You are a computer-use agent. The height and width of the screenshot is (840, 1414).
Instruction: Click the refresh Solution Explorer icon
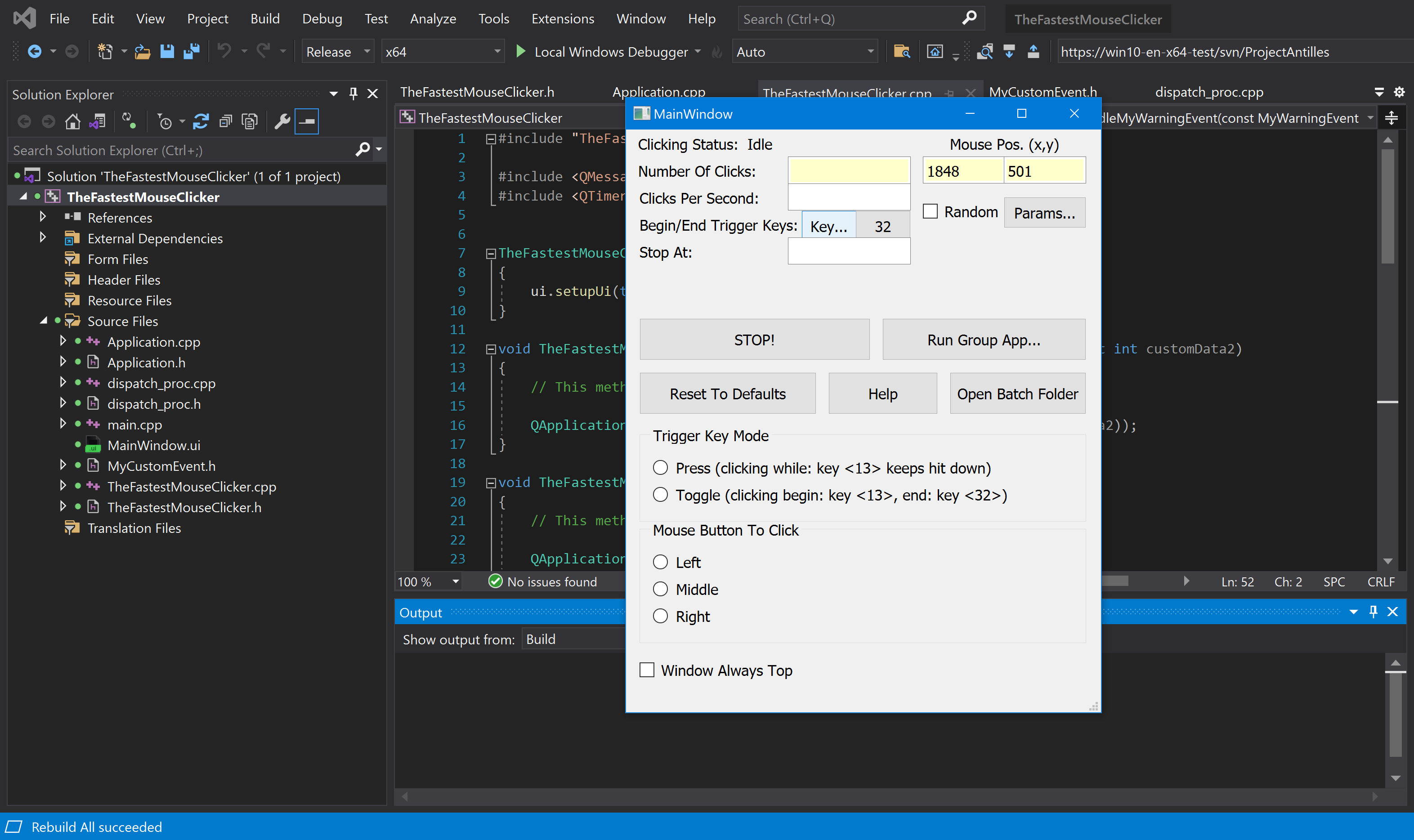click(200, 121)
